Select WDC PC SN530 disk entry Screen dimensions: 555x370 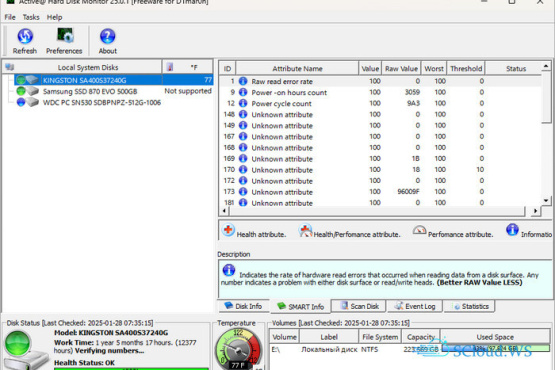tap(102, 102)
